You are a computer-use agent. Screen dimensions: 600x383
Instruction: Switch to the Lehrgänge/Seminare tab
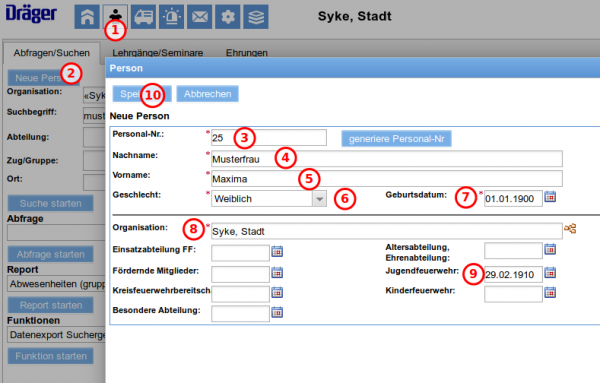click(158, 53)
